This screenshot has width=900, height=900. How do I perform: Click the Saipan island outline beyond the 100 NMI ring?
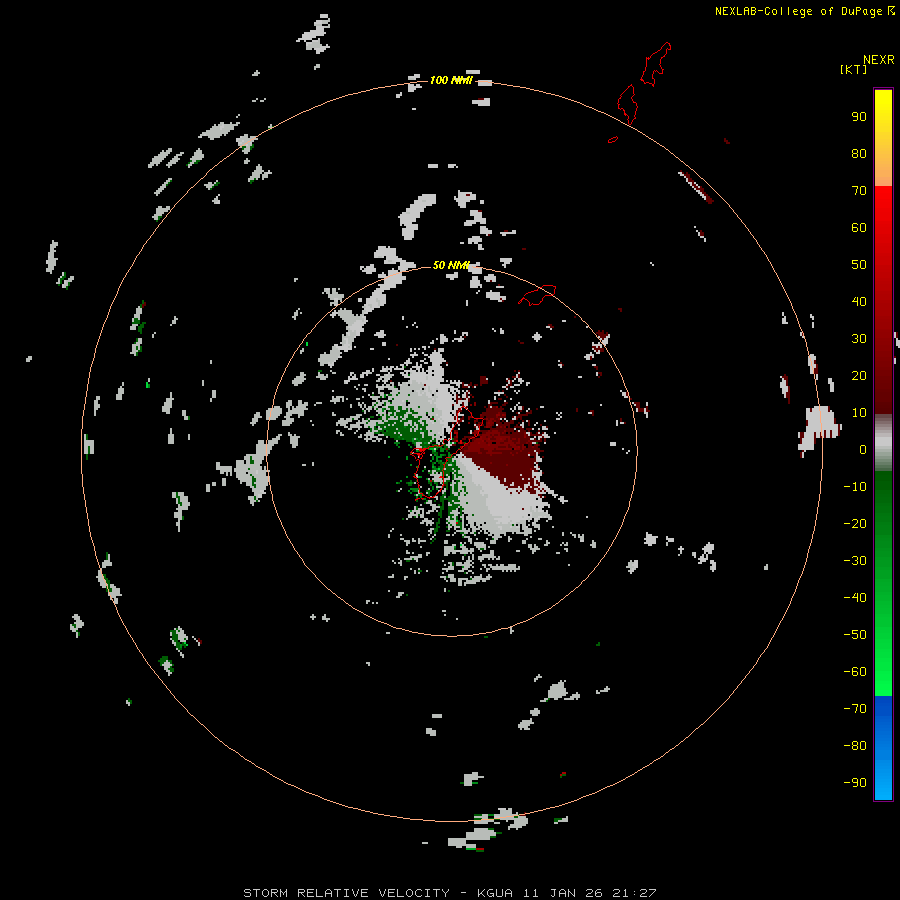655,64
